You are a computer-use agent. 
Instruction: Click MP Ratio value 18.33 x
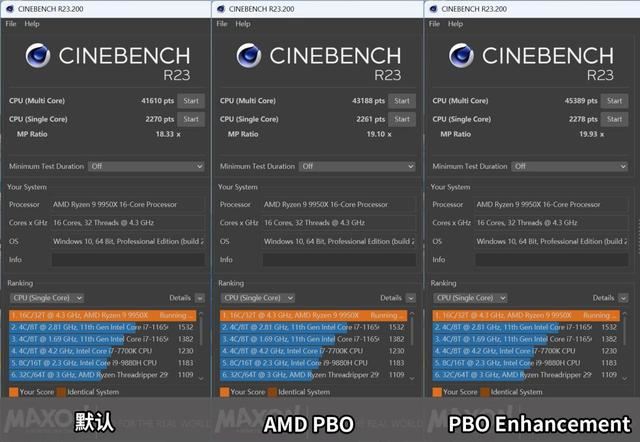(x=168, y=134)
